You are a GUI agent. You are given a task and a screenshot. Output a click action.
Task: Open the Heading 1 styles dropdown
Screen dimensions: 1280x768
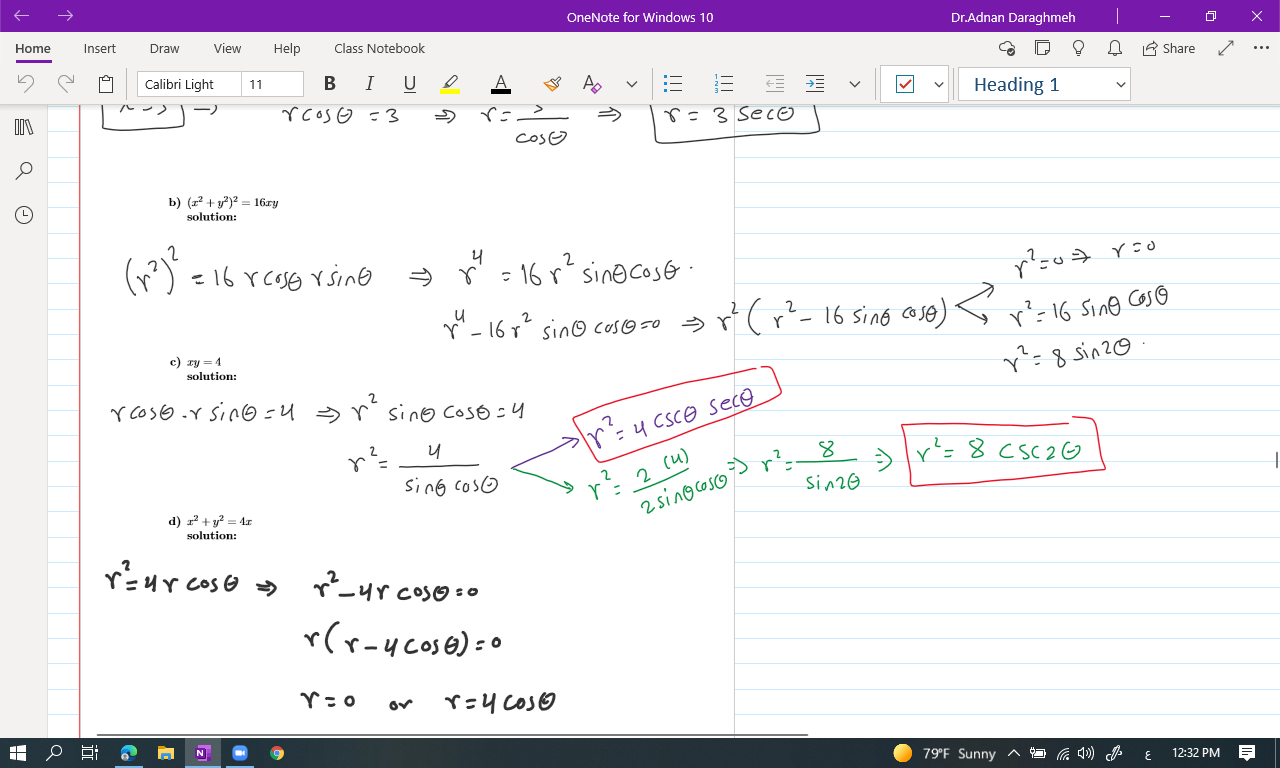1044,85
